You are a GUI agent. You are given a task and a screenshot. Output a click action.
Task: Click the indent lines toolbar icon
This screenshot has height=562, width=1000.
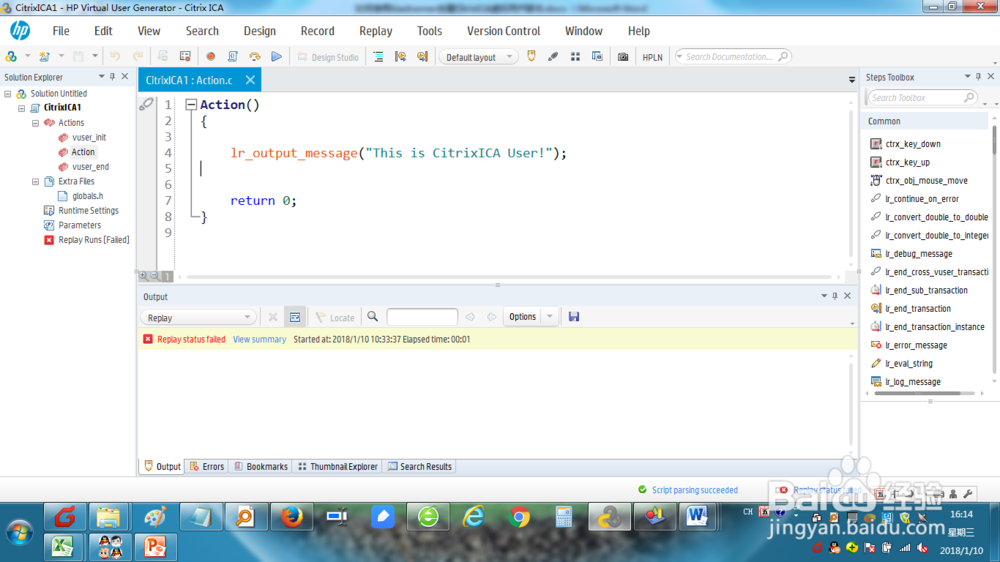point(378,57)
